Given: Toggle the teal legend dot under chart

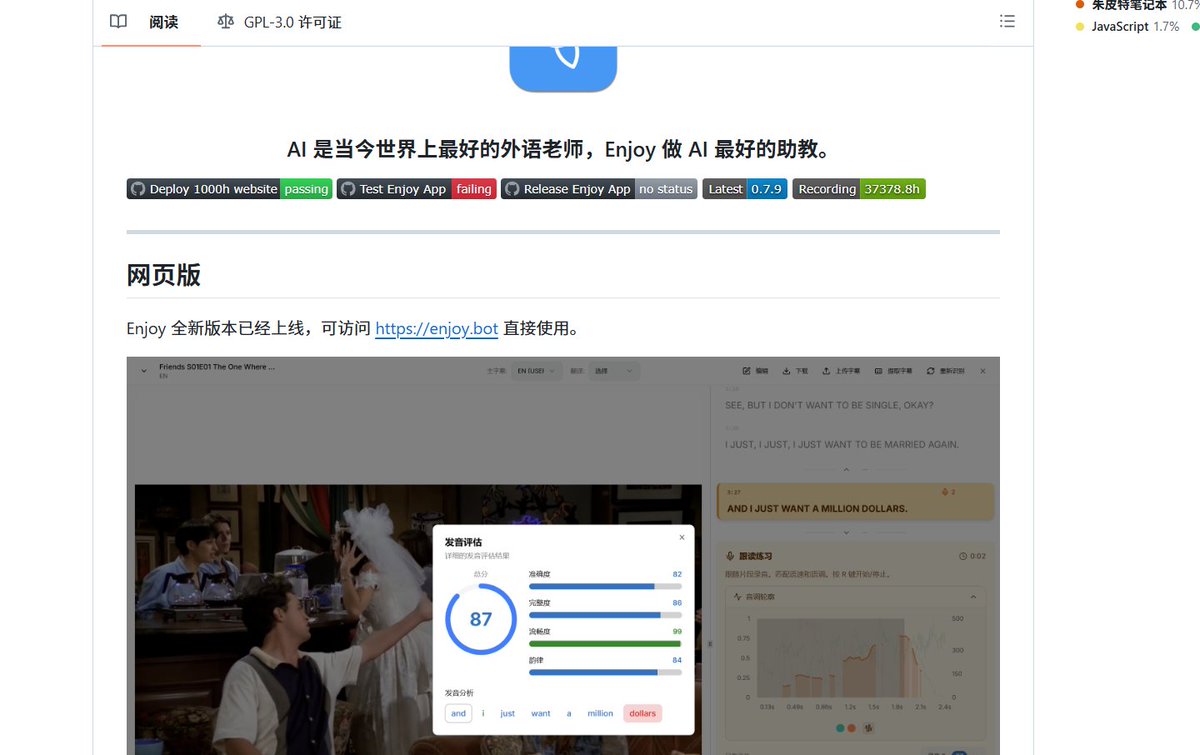Looking at the screenshot, I should tap(841, 728).
